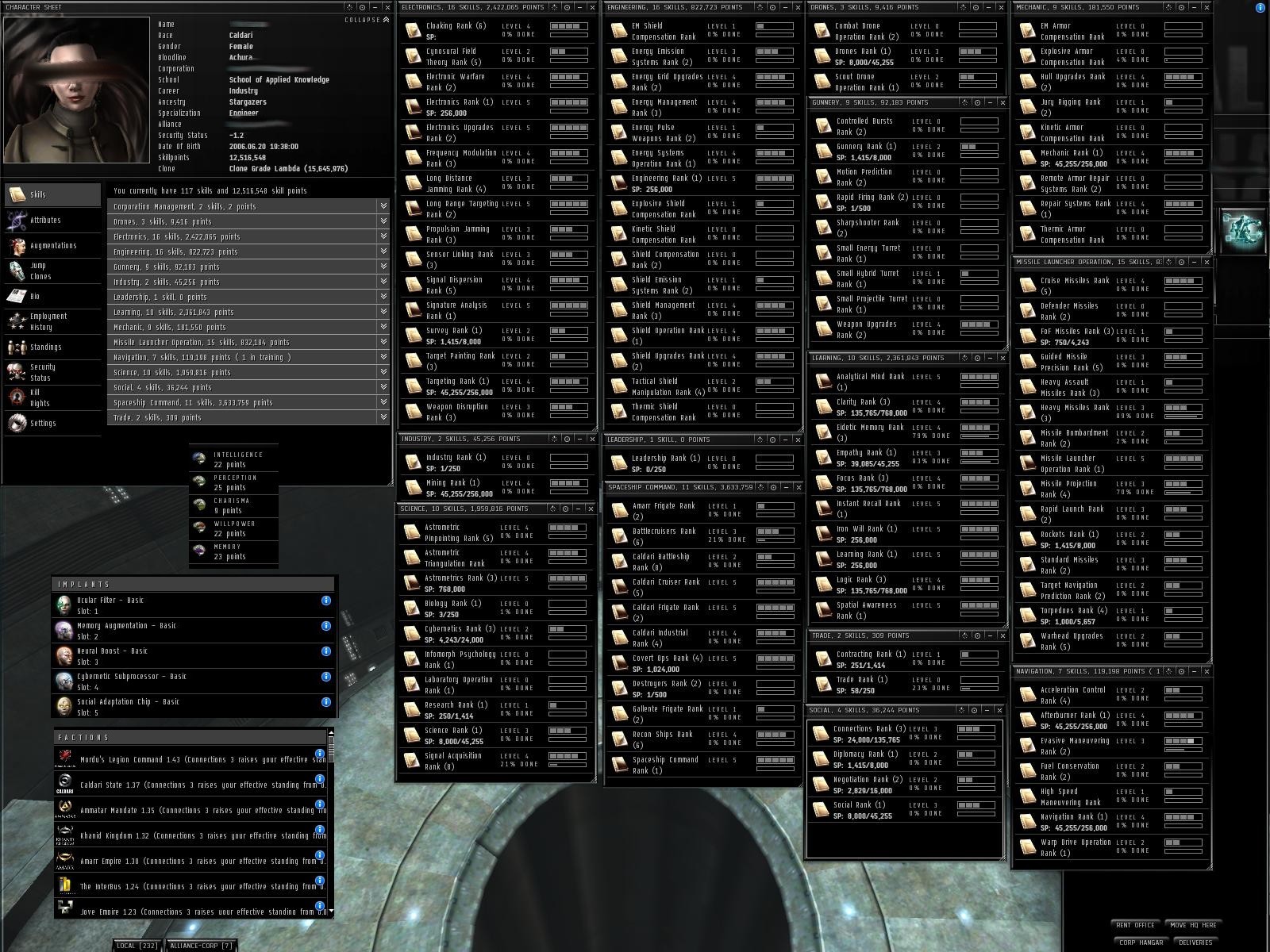Open the Corp Hangar button
The image size is (1270, 952).
coord(1141,942)
